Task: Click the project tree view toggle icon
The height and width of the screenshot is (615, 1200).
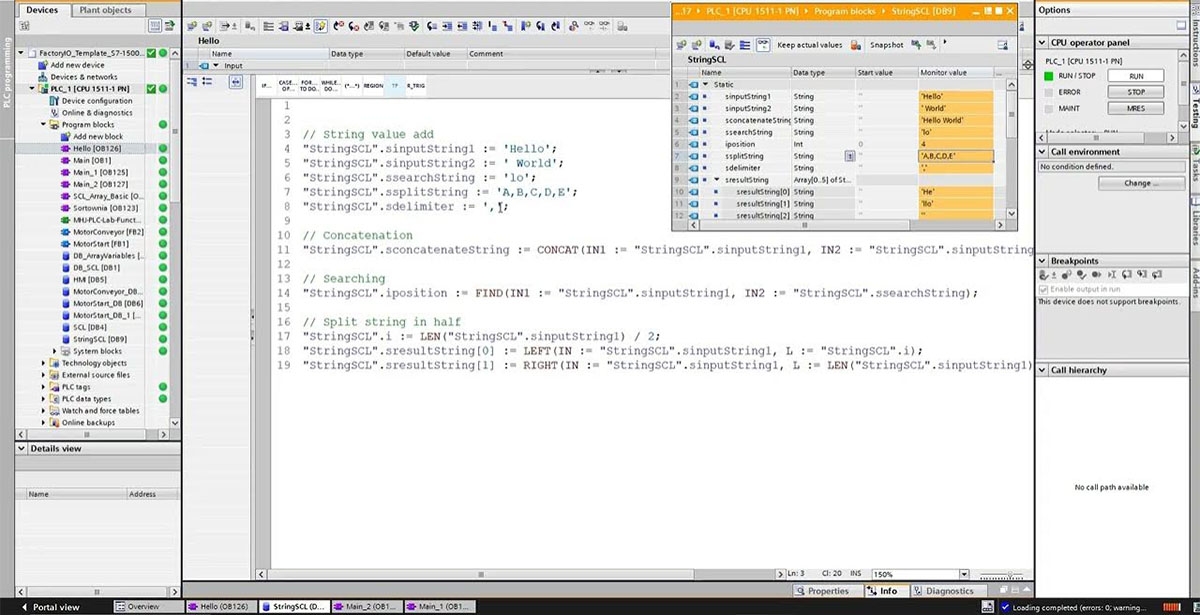Action: (155, 25)
